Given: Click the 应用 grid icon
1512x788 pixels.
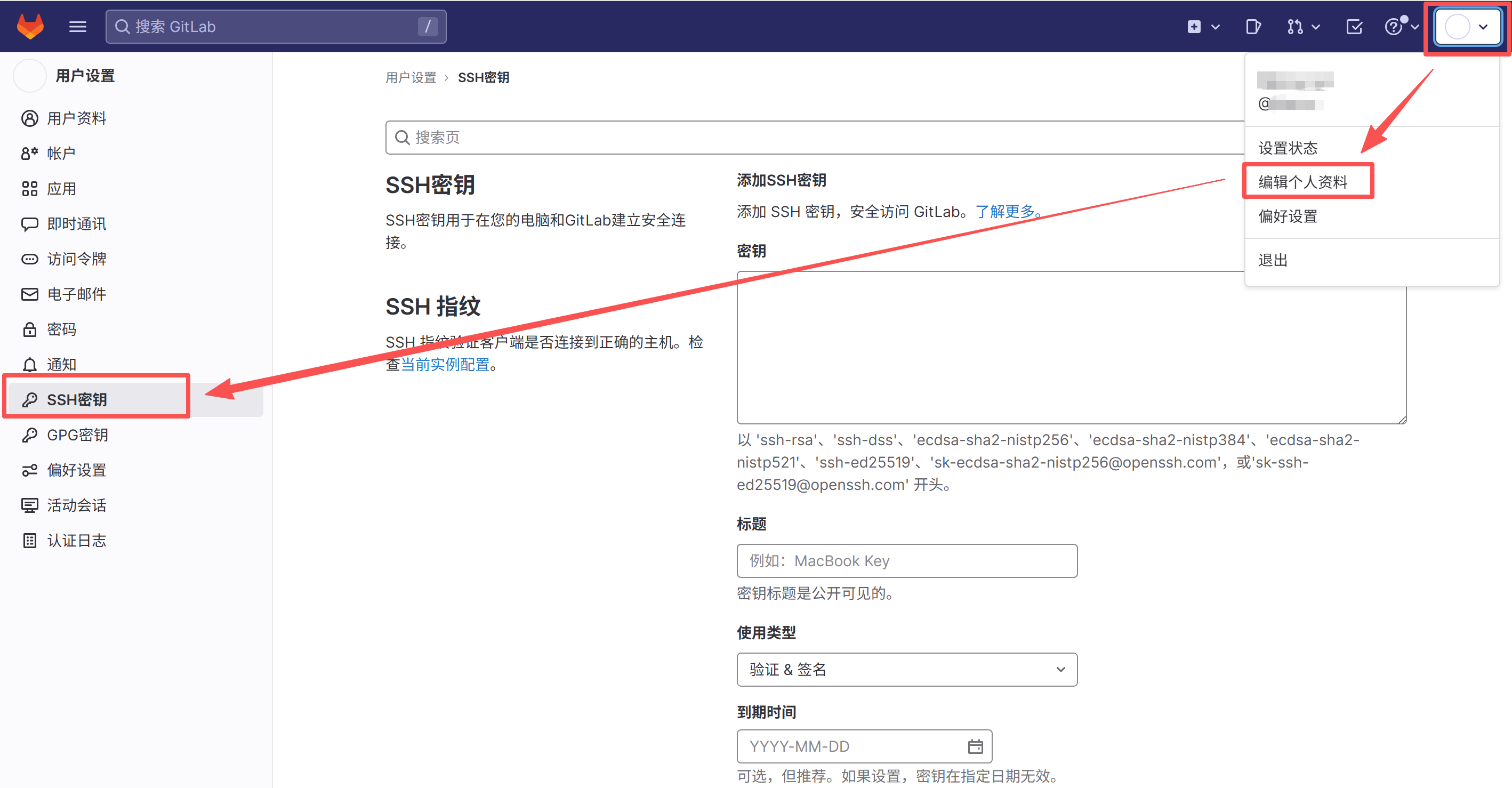Looking at the screenshot, I should [x=29, y=189].
